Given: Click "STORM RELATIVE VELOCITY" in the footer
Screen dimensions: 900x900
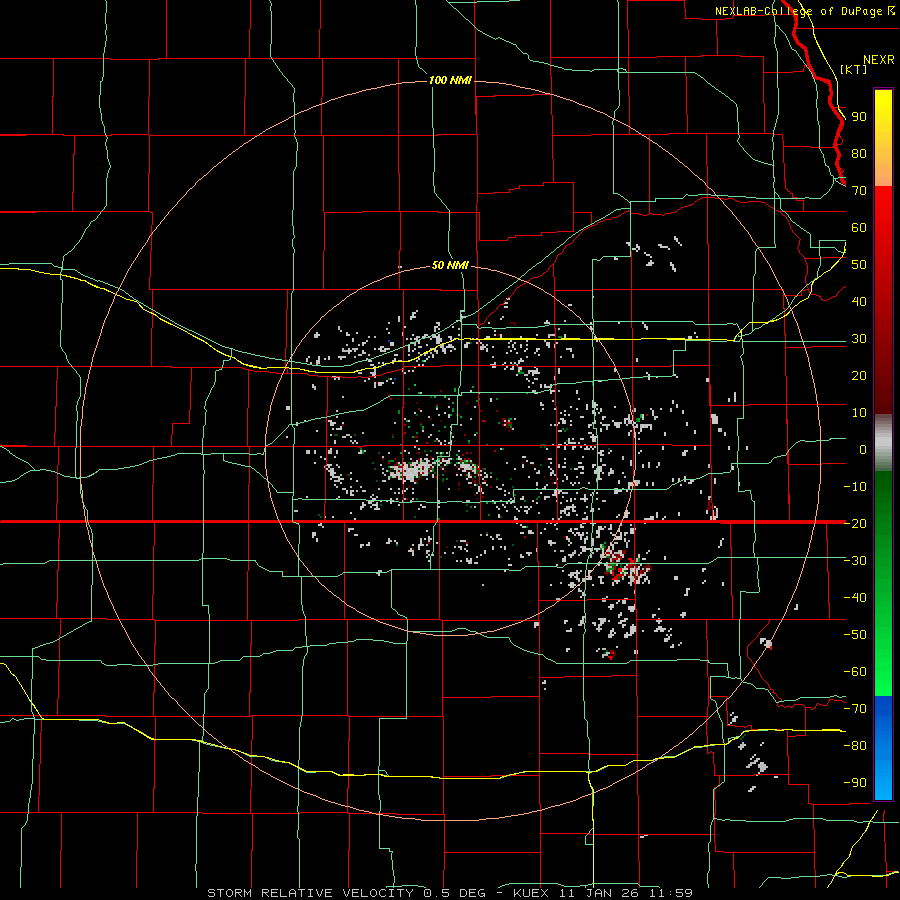Looking at the screenshot, I should (x=310, y=893).
